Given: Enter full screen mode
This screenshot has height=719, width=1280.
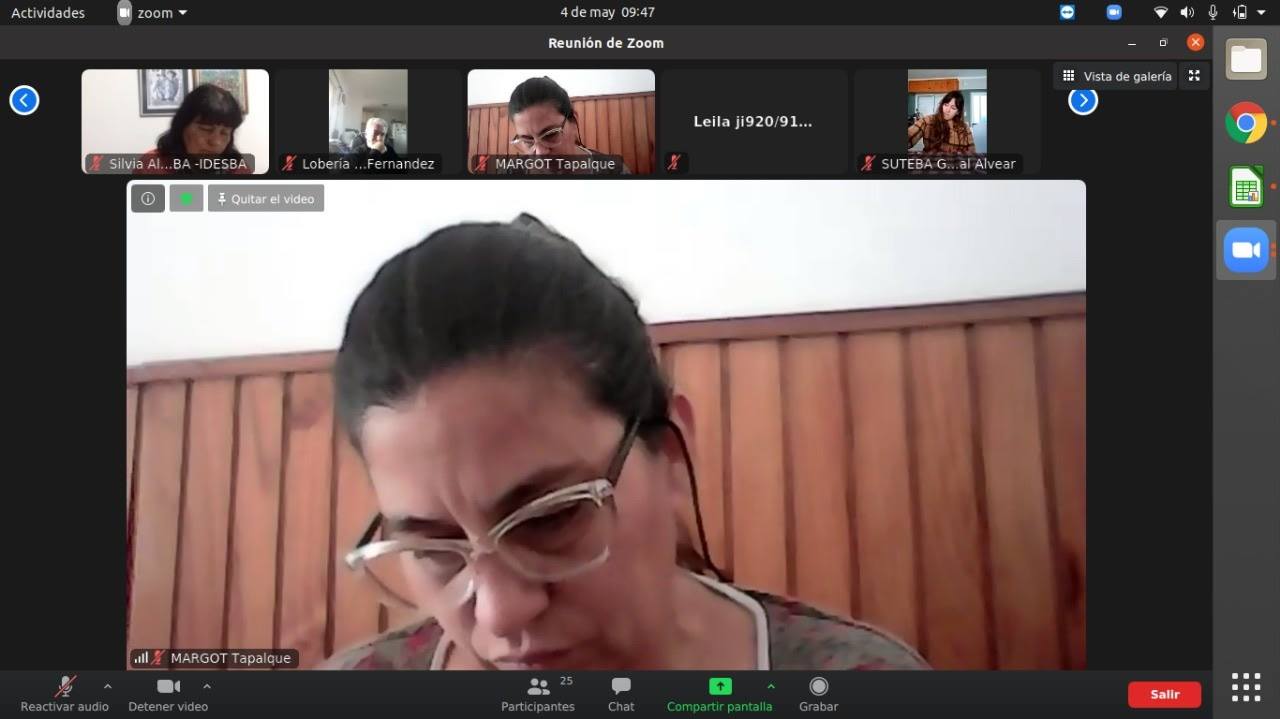Looking at the screenshot, I should tap(1194, 76).
